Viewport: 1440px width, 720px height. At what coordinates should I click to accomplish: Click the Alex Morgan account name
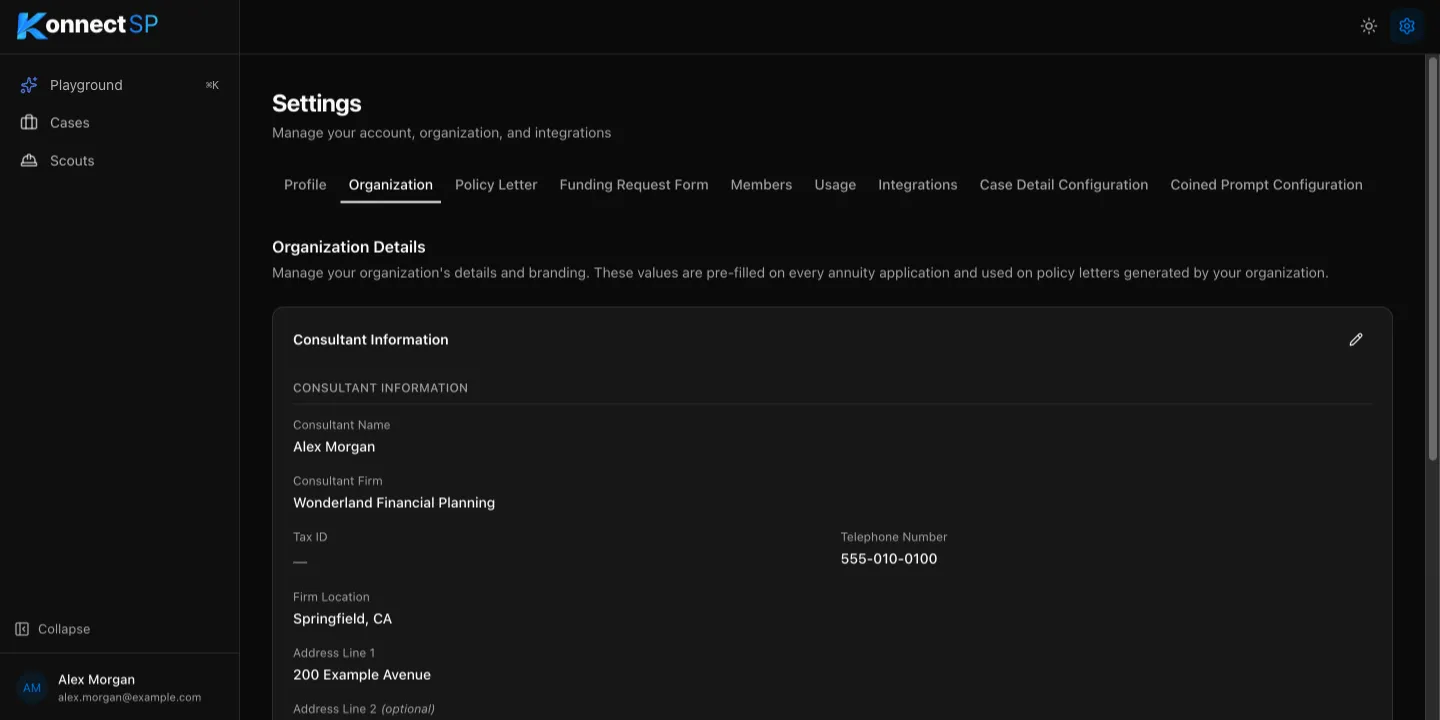click(x=96, y=680)
